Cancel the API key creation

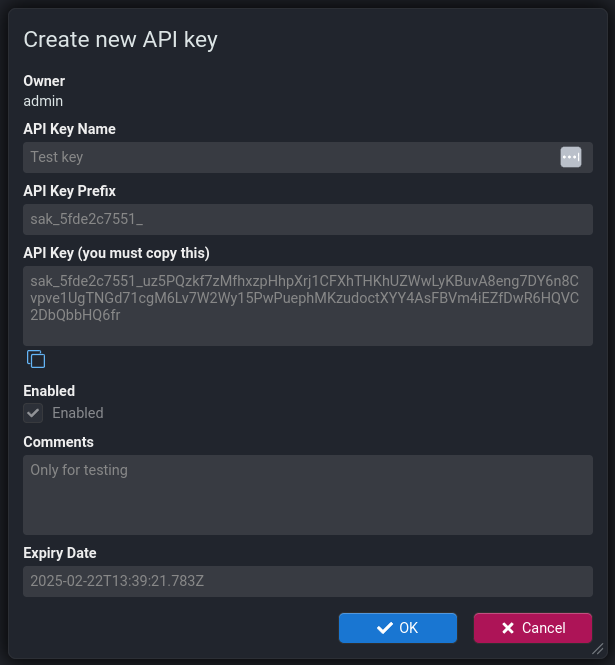click(x=532, y=628)
